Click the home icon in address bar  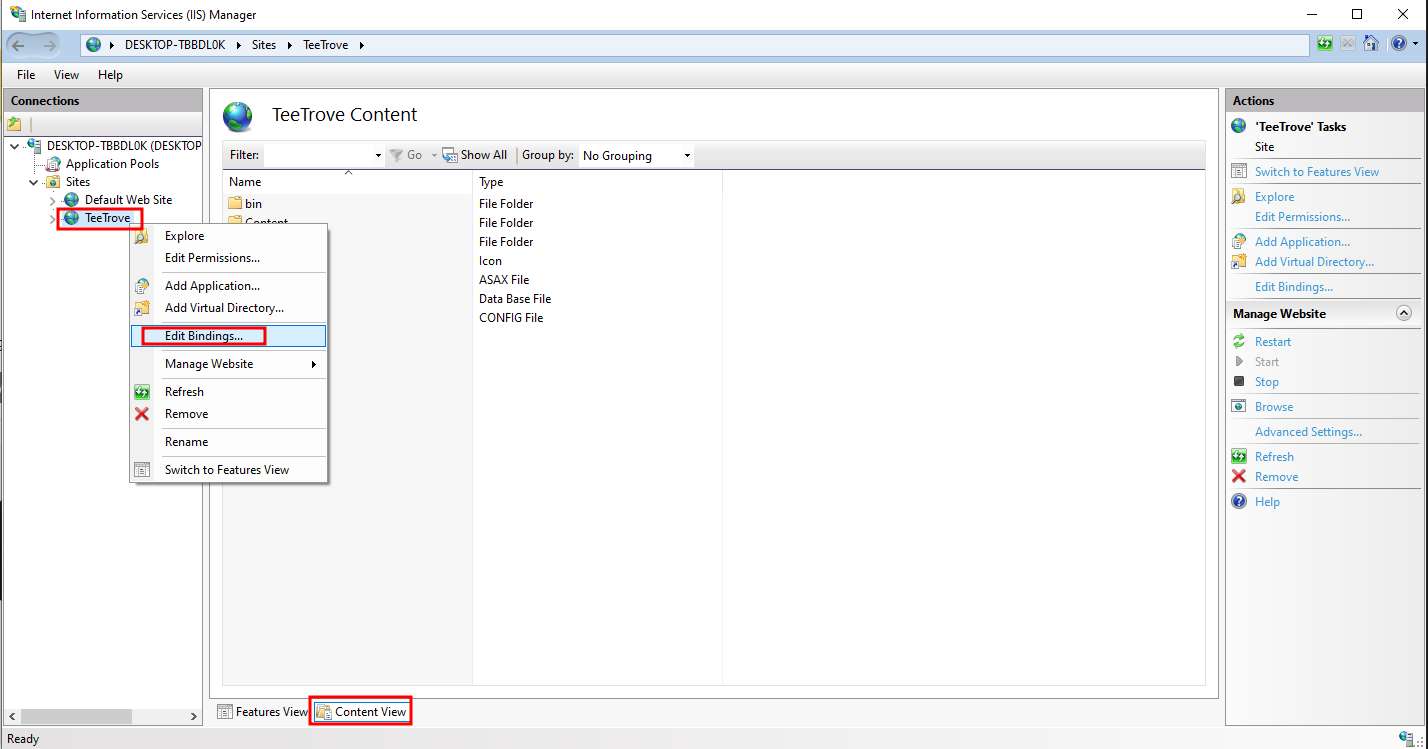point(1371,44)
